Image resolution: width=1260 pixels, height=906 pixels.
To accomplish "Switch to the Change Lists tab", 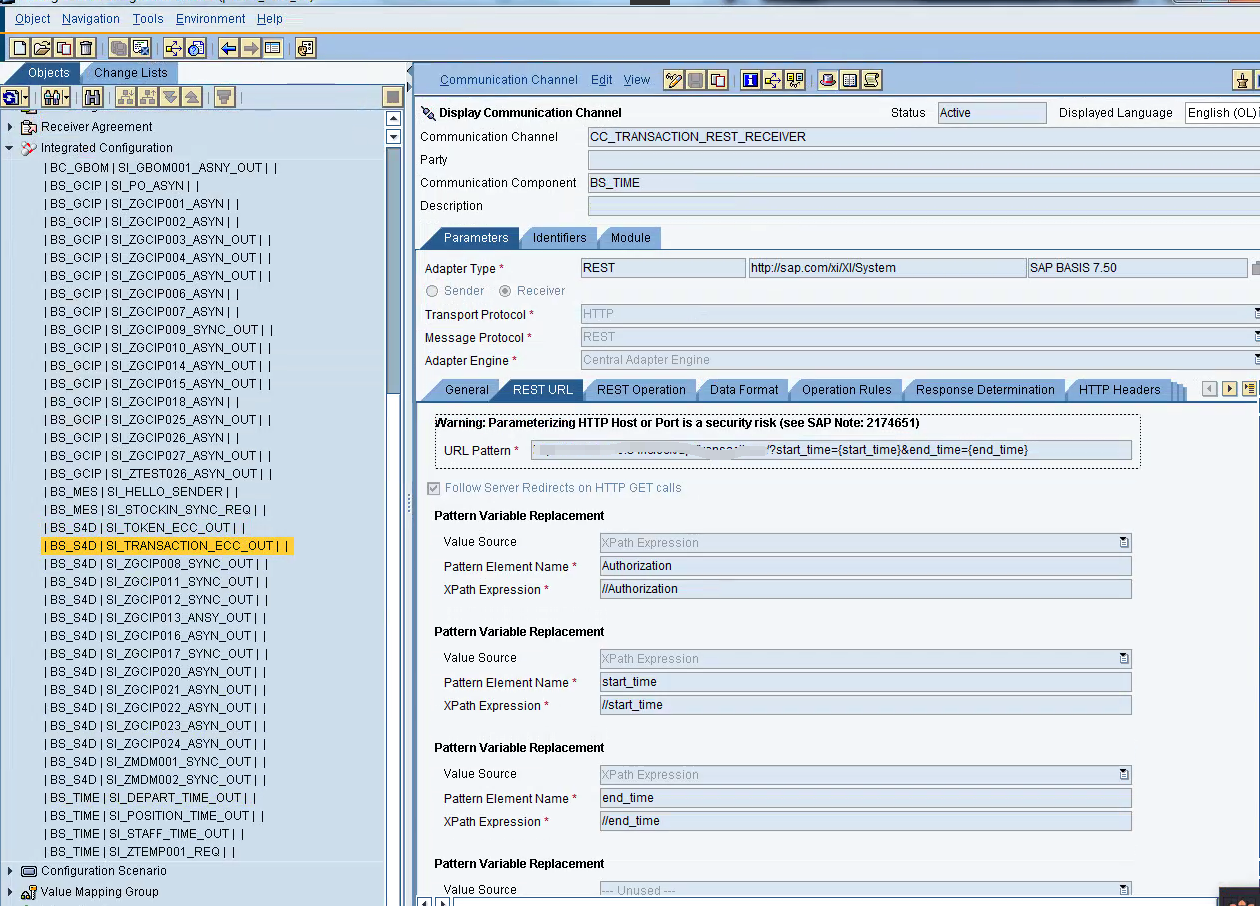I will (x=130, y=72).
